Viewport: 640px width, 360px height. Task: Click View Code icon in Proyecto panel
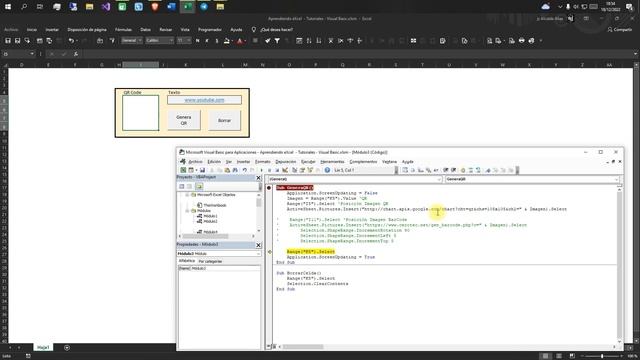182,187
